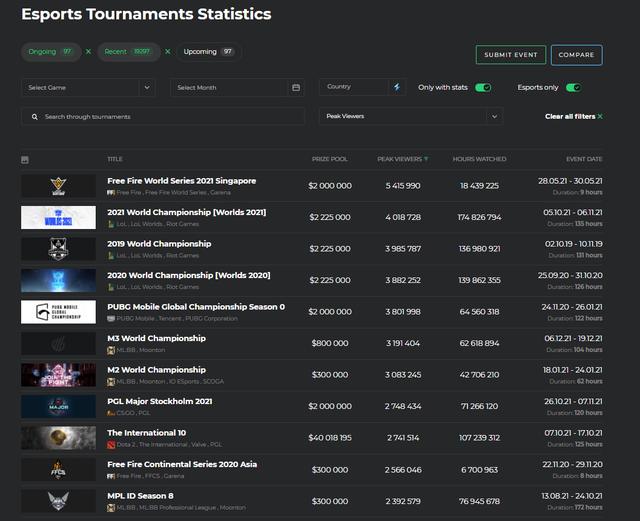Screen dimensions: 640x521
Task: Open the 2019 World Championship title
Action: coord(159,244)
